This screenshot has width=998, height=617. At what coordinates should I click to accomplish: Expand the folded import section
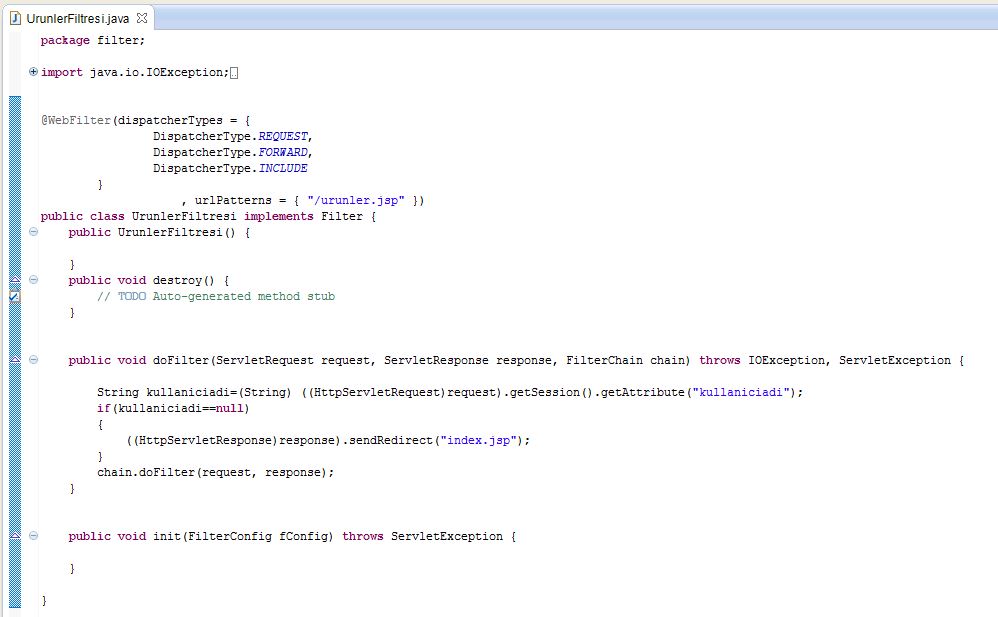click(x=33, y=72)
